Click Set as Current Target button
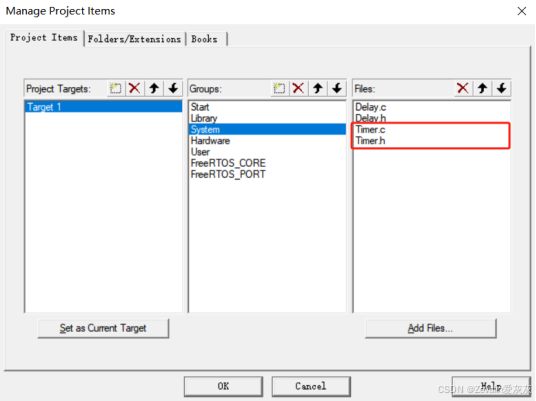The height and width of the screenshot is (401, 536). pos(103,328)
